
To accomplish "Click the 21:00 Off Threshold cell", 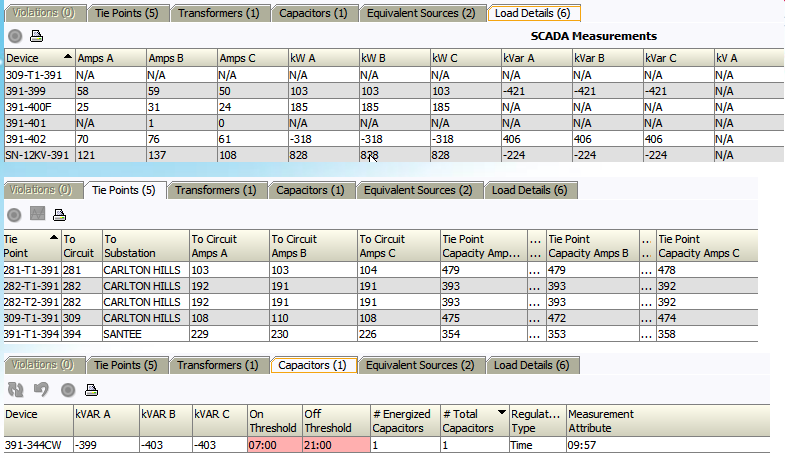I will [336, 445].
